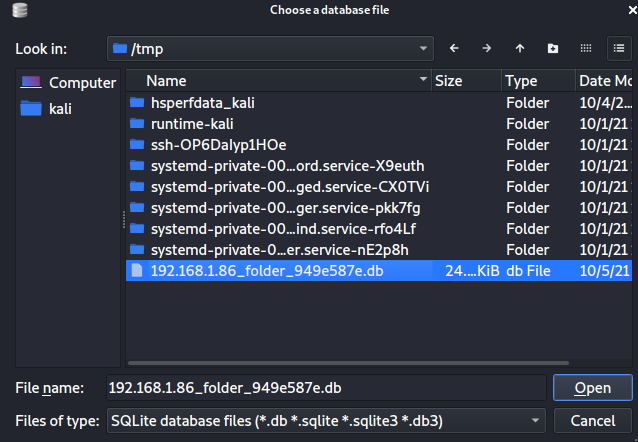
Task: Select the ssh-OP6Dalyp1HOe folder row
Action: pos(379,145)
